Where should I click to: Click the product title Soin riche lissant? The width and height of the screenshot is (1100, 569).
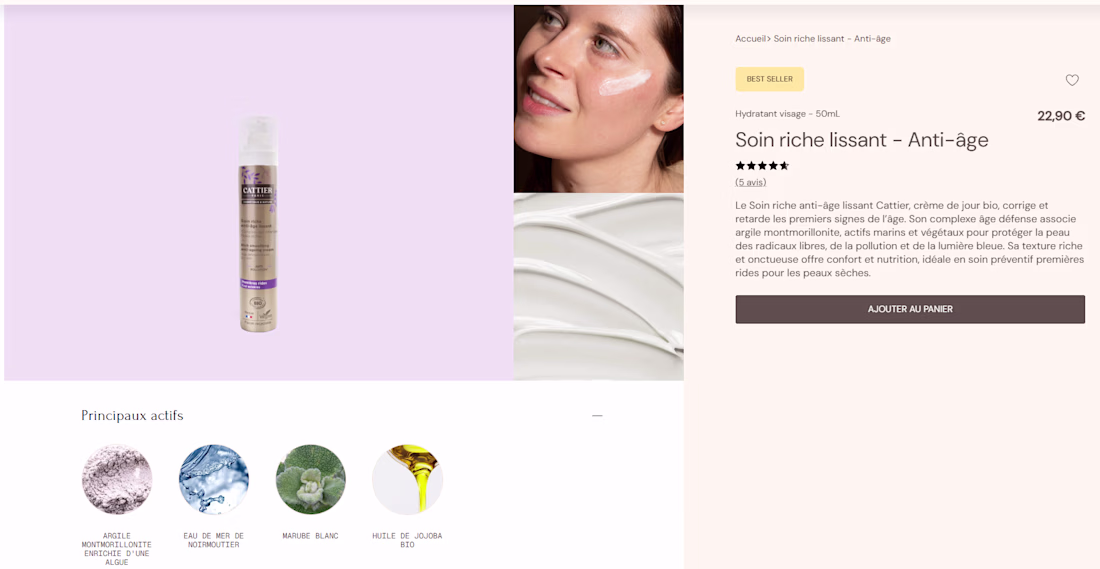pos(861,140)
